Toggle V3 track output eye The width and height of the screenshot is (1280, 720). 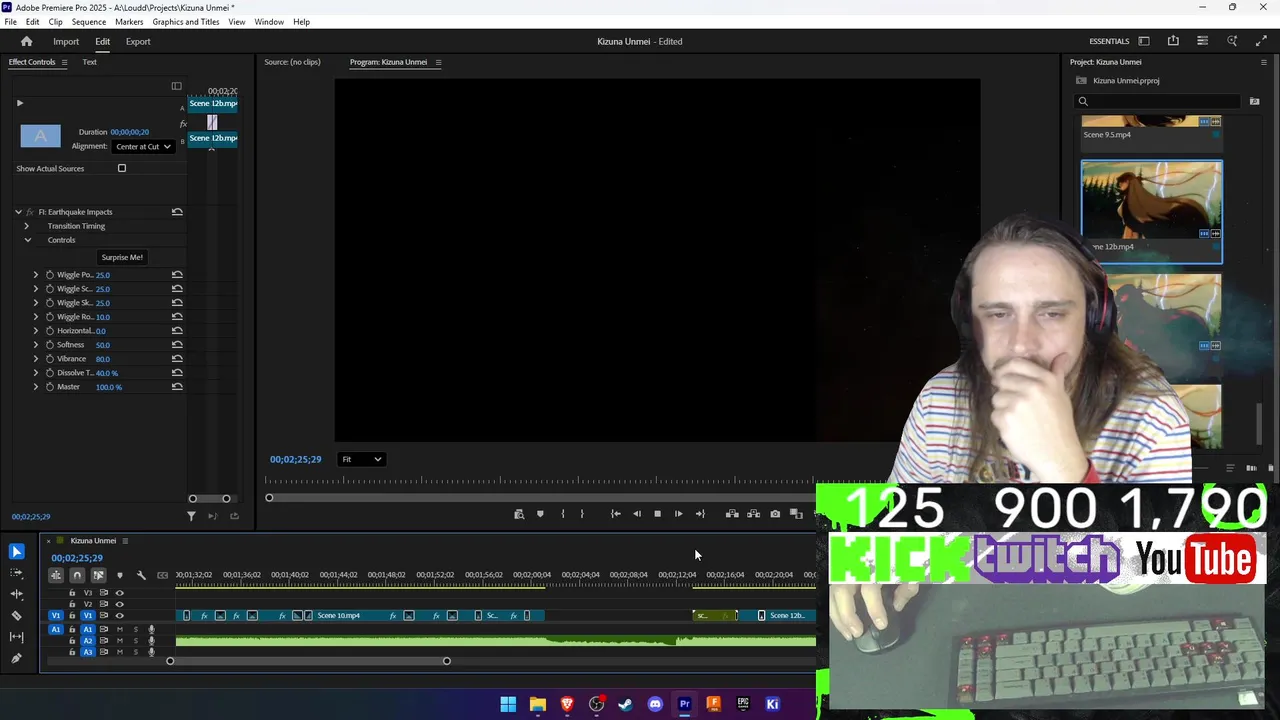click(x=119, y=593)
